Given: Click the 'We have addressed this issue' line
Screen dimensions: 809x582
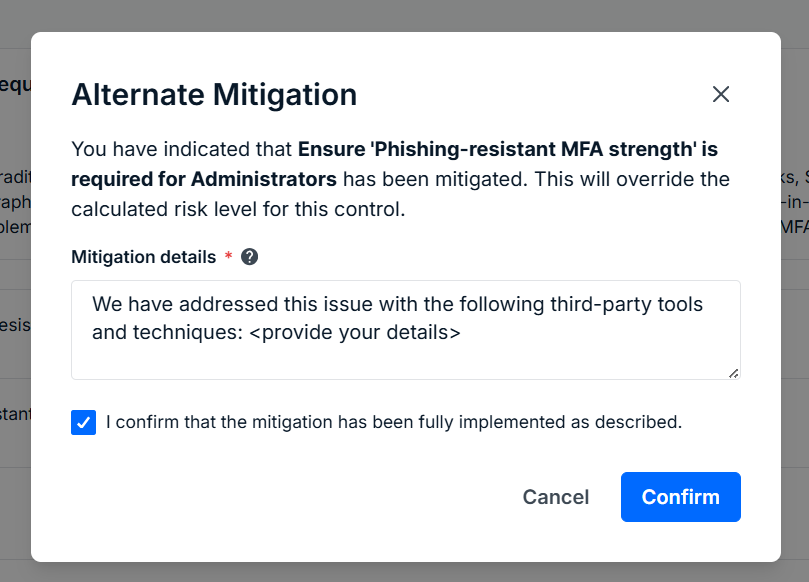Looking at the screenshot, I should click(x=397, y=304).
